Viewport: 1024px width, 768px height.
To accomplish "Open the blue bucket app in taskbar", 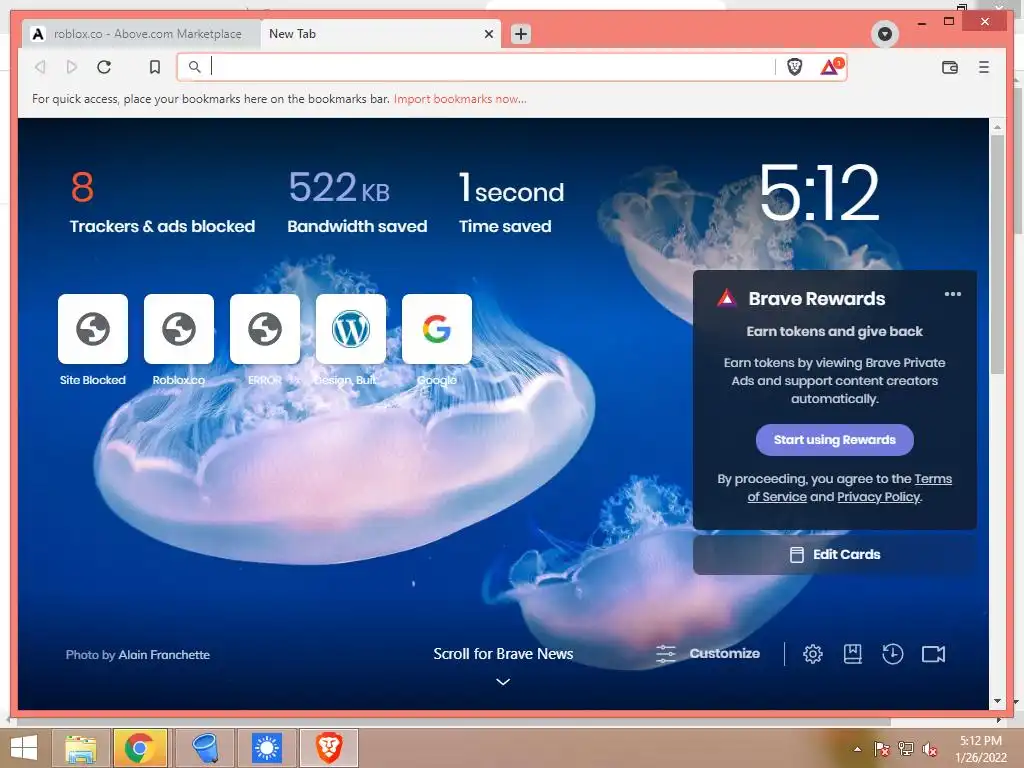I will (205, 748).
